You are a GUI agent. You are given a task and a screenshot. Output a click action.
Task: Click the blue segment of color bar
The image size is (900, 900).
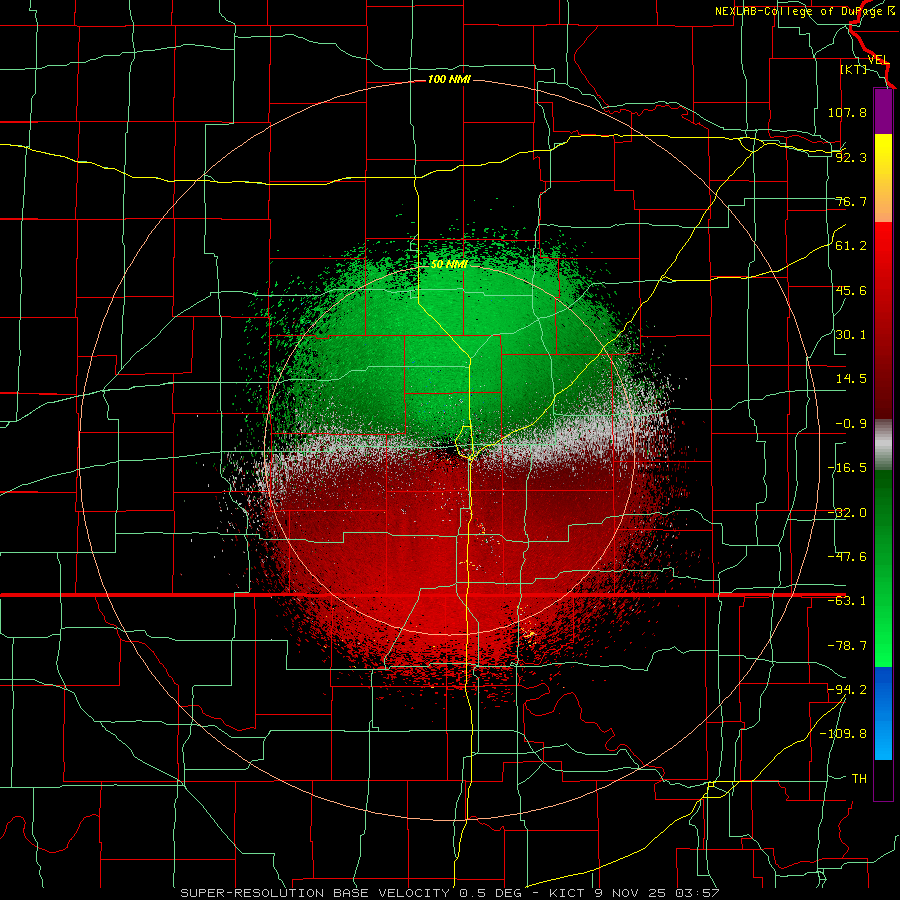(883, 713)
